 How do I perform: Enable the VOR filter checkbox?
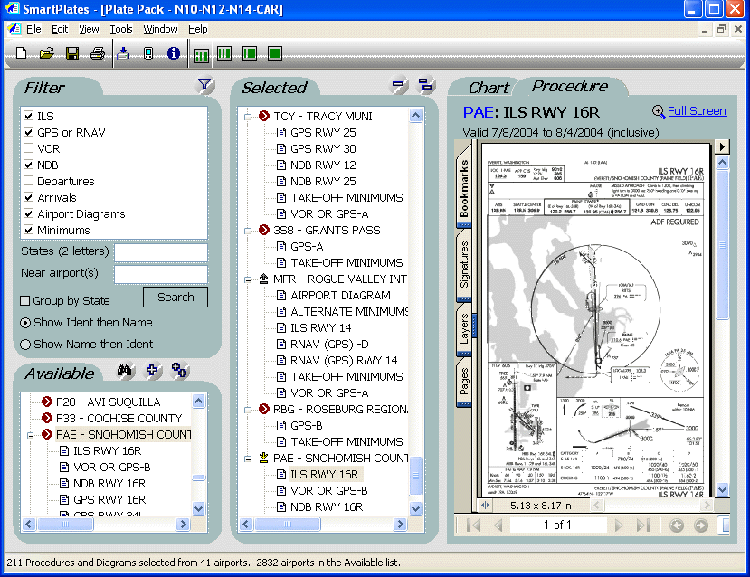(29, 148)
